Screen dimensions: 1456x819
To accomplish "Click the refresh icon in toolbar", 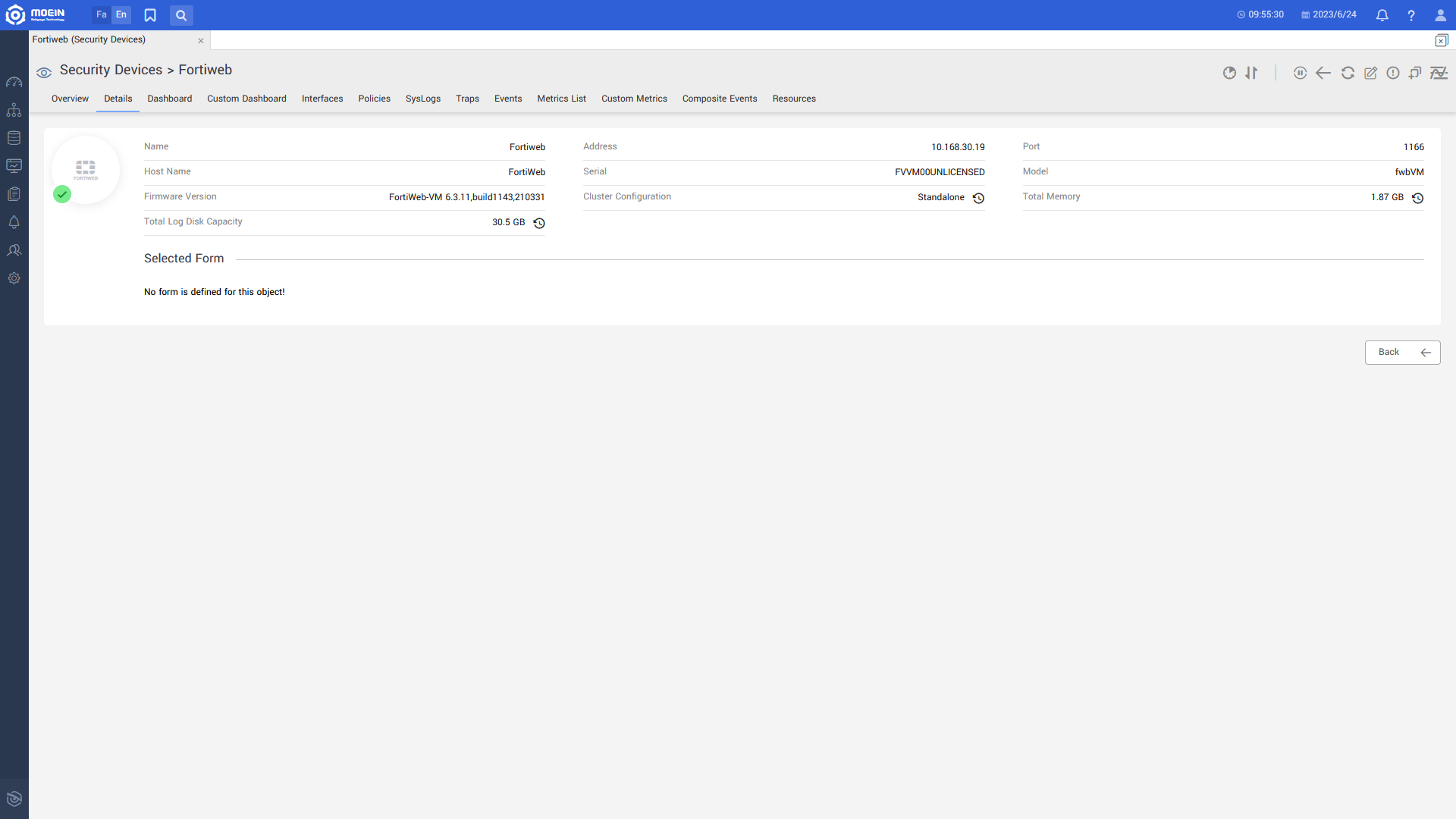I will (1348, 73).
